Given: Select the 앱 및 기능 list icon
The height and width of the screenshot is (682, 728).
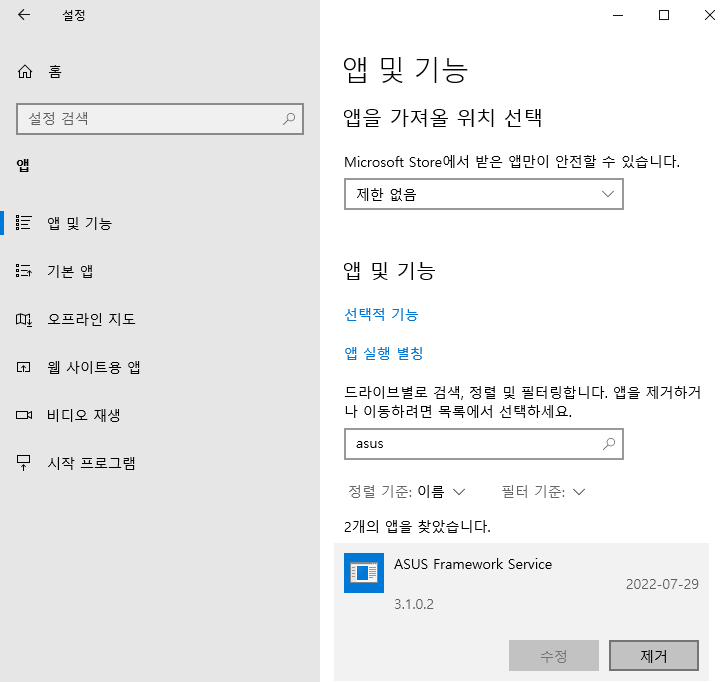Looking at the screenshot, I should pyautogui.click(x=23, y=223).
